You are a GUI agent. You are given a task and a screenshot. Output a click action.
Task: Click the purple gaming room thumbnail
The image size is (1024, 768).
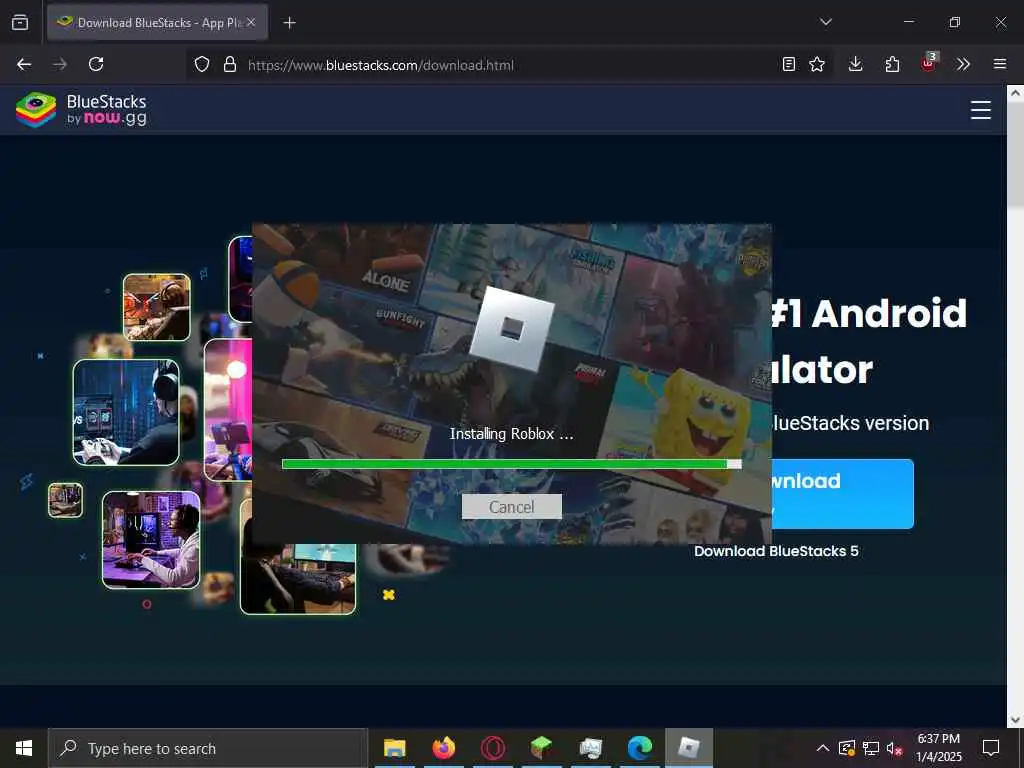(x=151, y=539)
